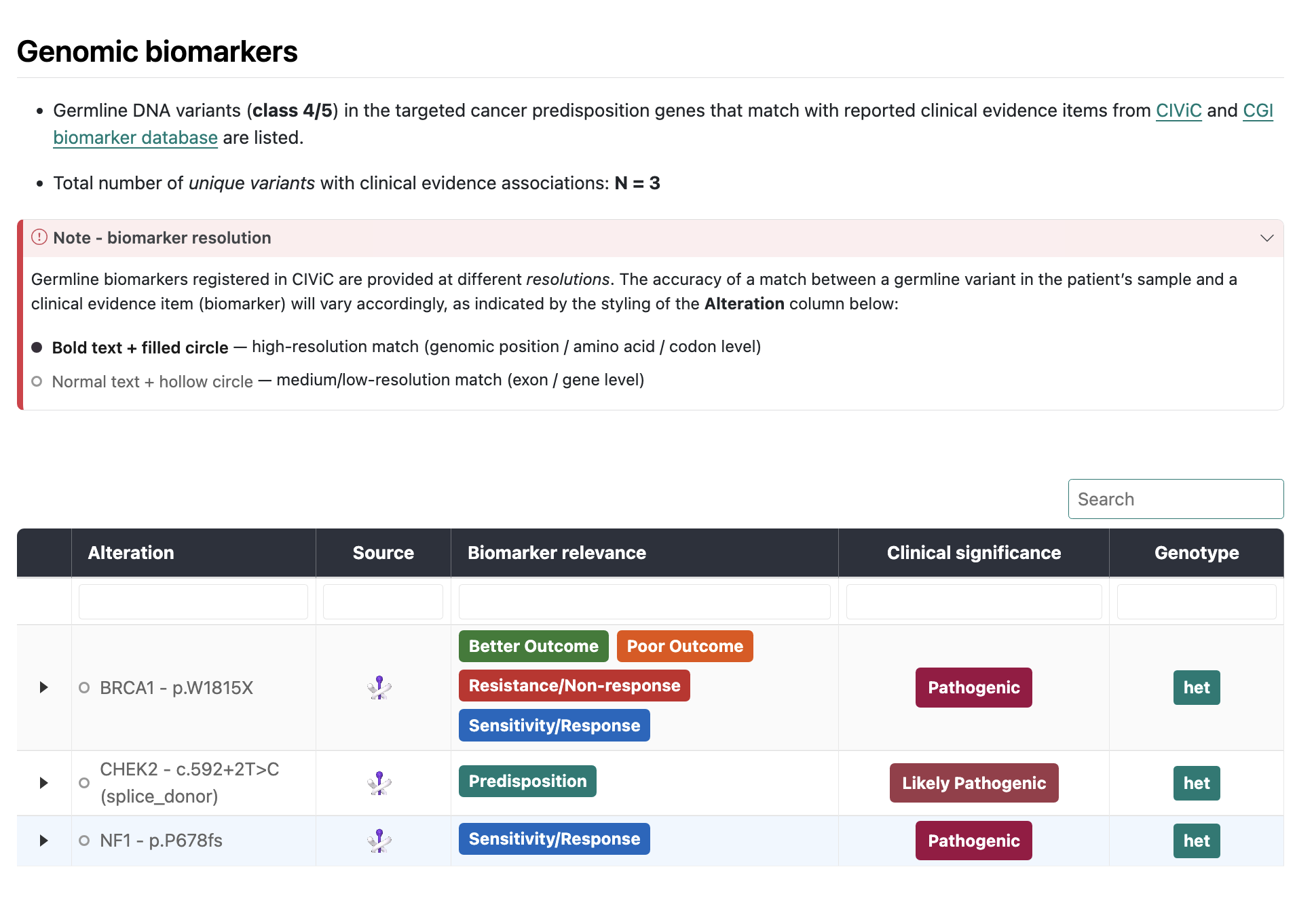
Task: Click in the table Search box
Action: (1176, 499)
